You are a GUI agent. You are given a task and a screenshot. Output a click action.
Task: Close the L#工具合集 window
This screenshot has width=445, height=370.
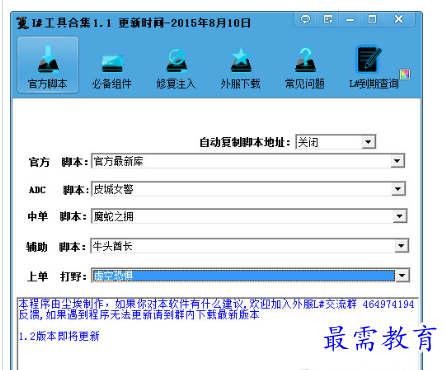(398, 19)
